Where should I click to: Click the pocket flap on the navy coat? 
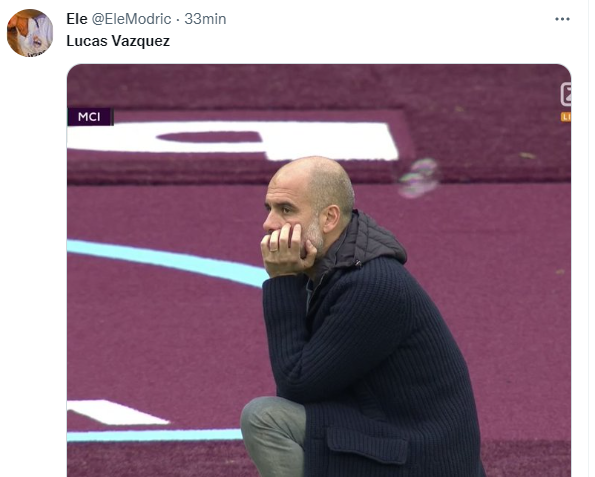[x=367, y=444]
